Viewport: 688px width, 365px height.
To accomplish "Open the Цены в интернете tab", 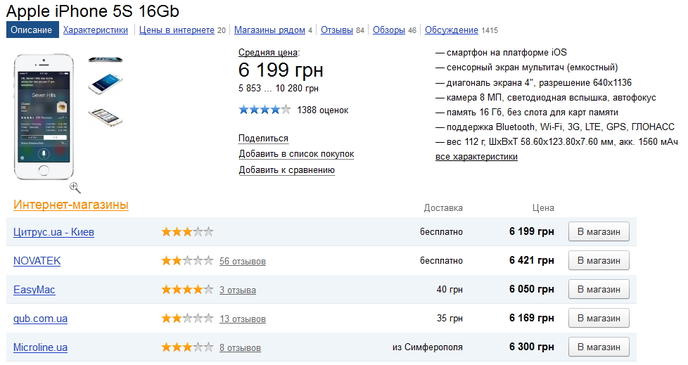I will 176,30.
